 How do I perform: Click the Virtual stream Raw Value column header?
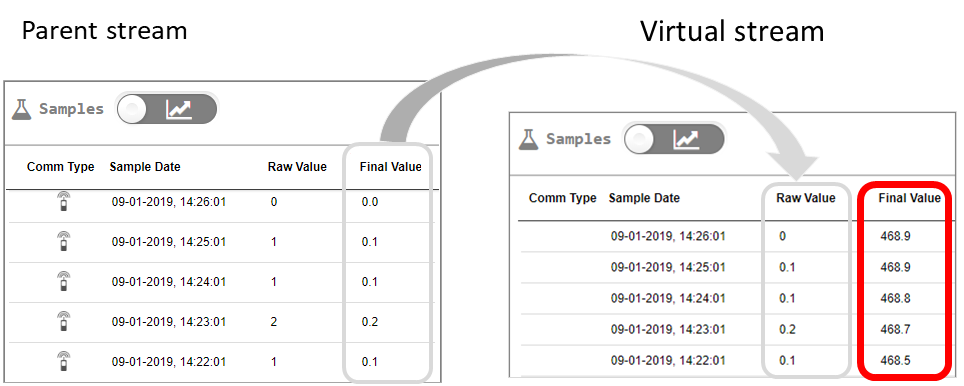pyautogui.click(x=805, y=198)
